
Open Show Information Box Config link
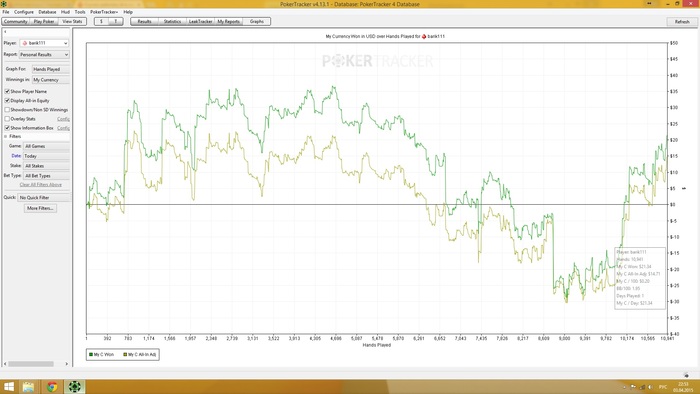(x=63, y=128)
